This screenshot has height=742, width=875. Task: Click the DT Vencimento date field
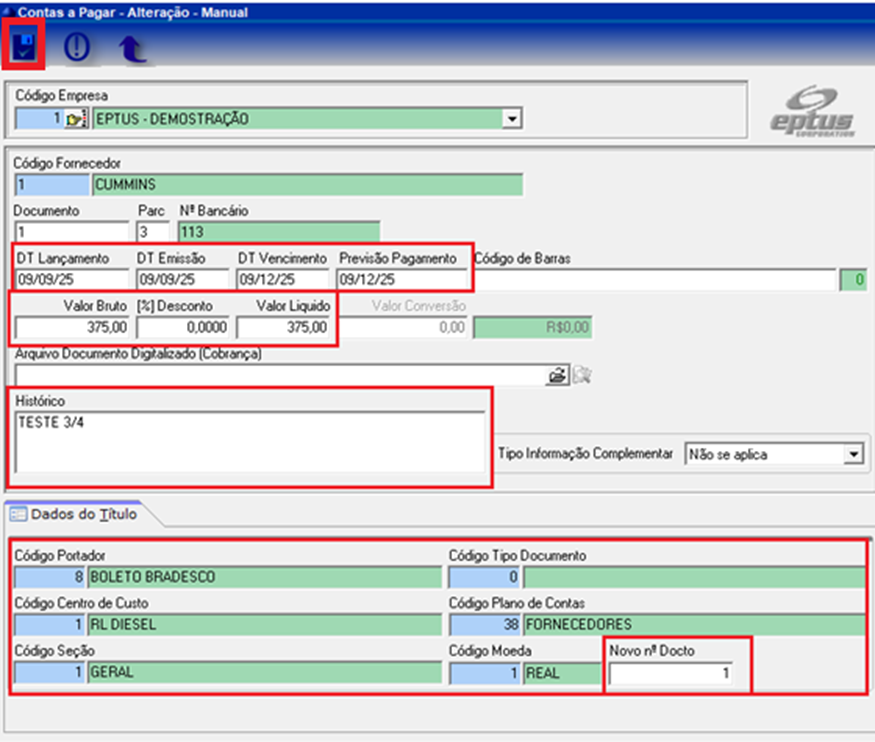(x=282, y=279)
